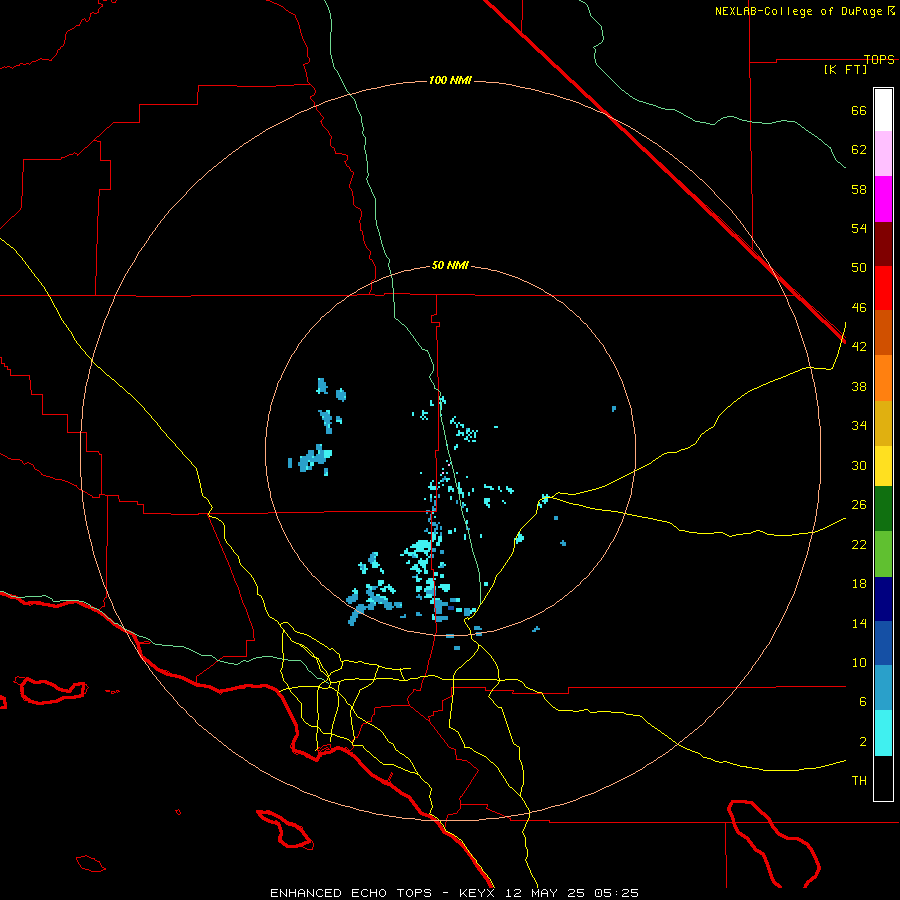
Task: Click the legend value 30
Action: click(x=859, y=465)
